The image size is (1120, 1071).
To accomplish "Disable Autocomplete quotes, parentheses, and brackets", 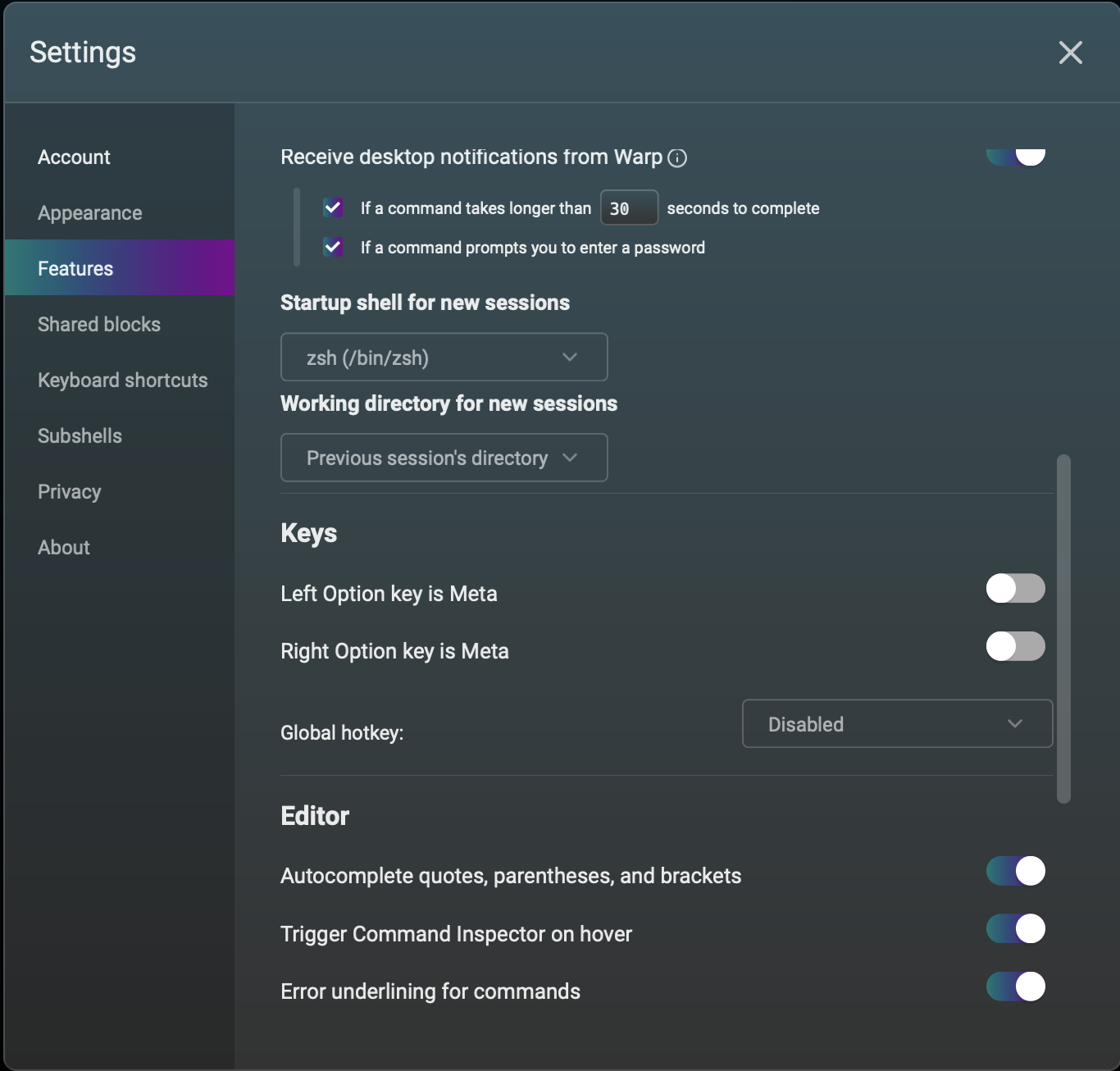I will pos(1015,871).
